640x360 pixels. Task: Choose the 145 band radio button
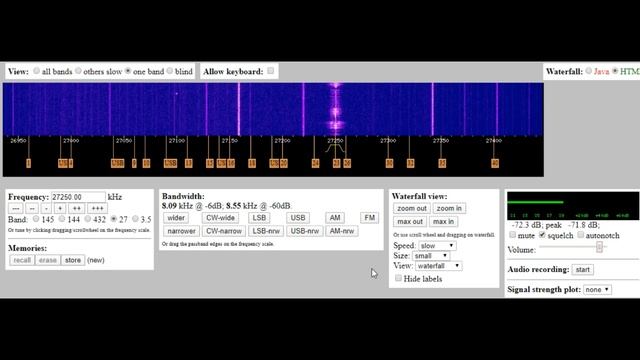36,219
